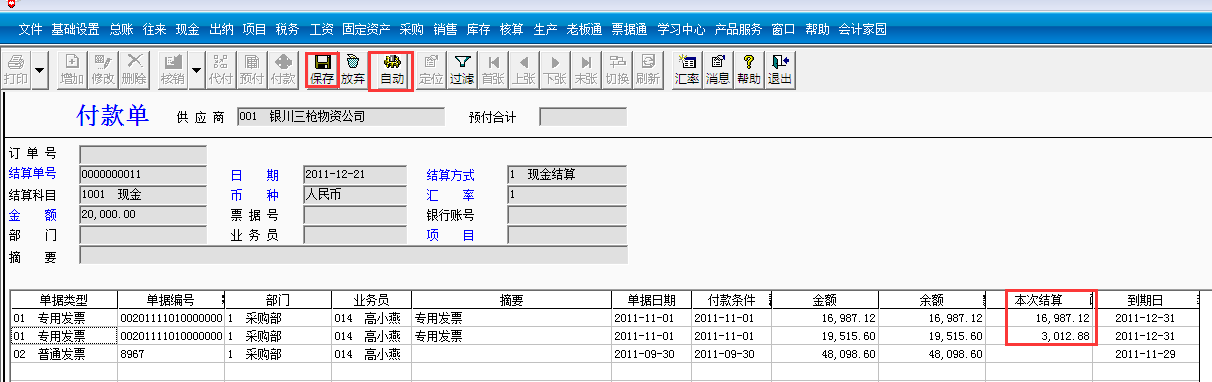This screenshot has height=382, width=1212.
Task: Click the 刷新 (Refresh) toolbar icon
Action: 647,70
